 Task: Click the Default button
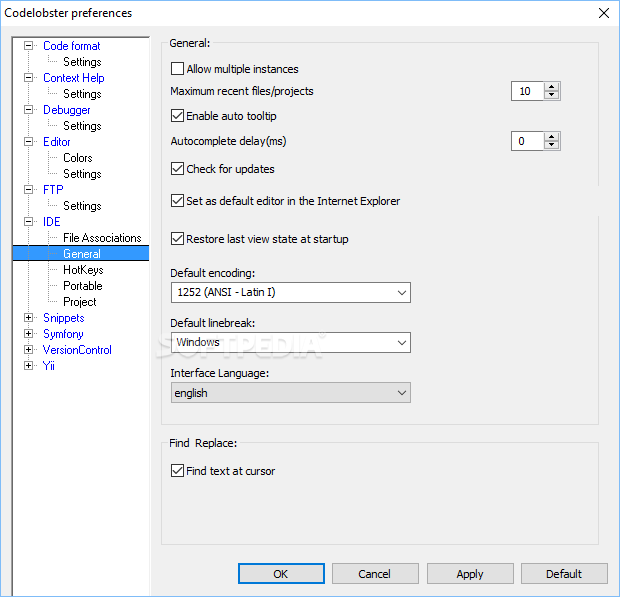click(564, 574)
